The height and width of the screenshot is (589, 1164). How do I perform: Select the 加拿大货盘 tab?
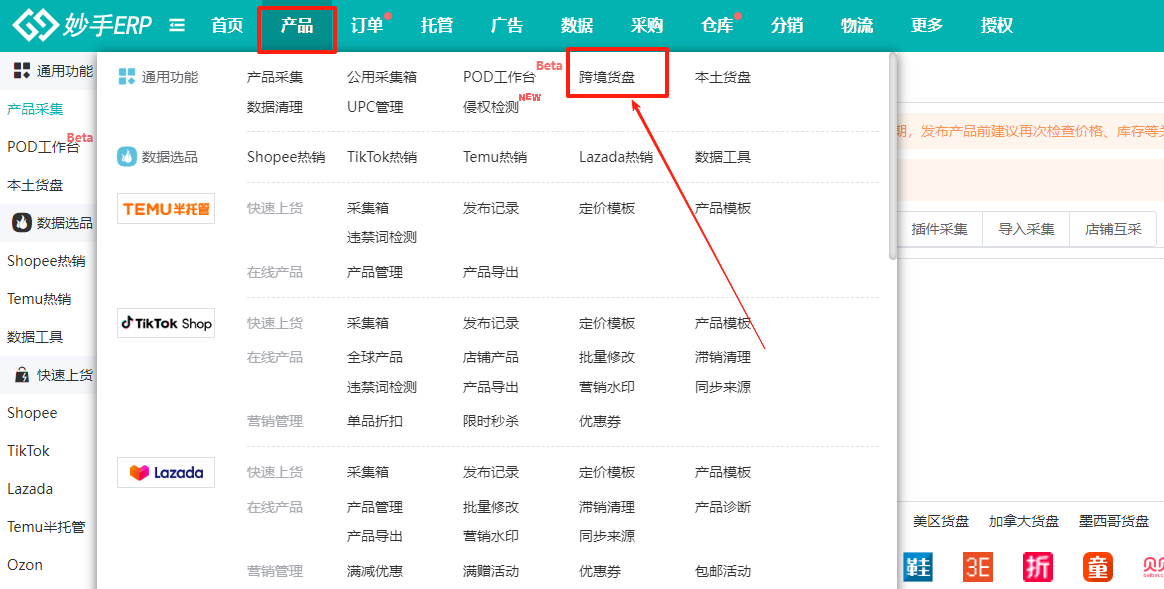click(x=1024, y=521)
